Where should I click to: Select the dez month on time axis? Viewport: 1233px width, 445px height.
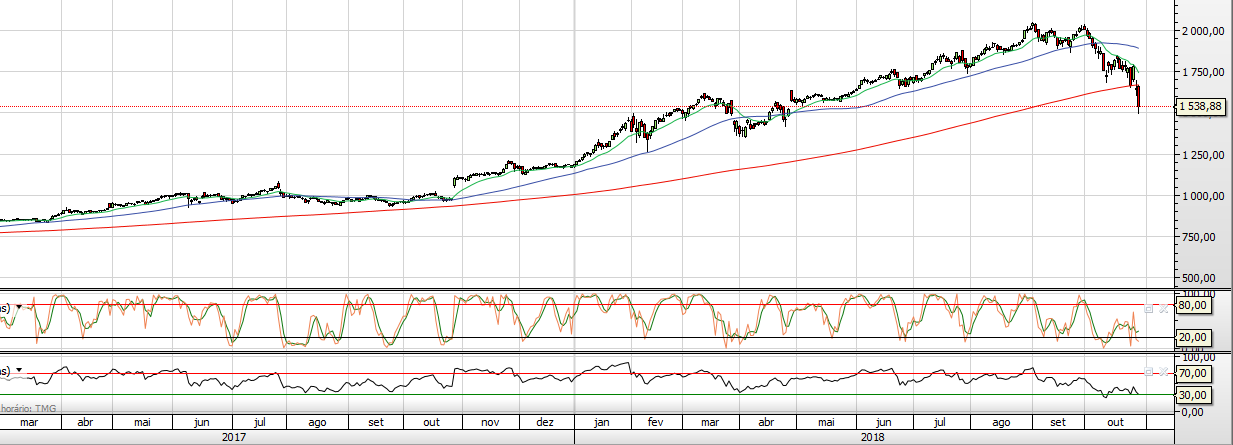tap(545, 423)
